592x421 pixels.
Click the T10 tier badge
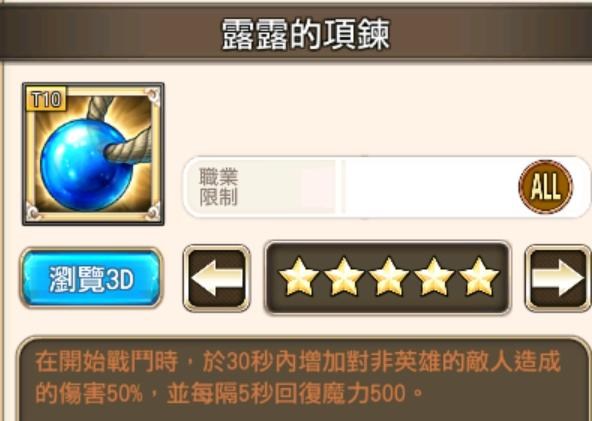46,99
